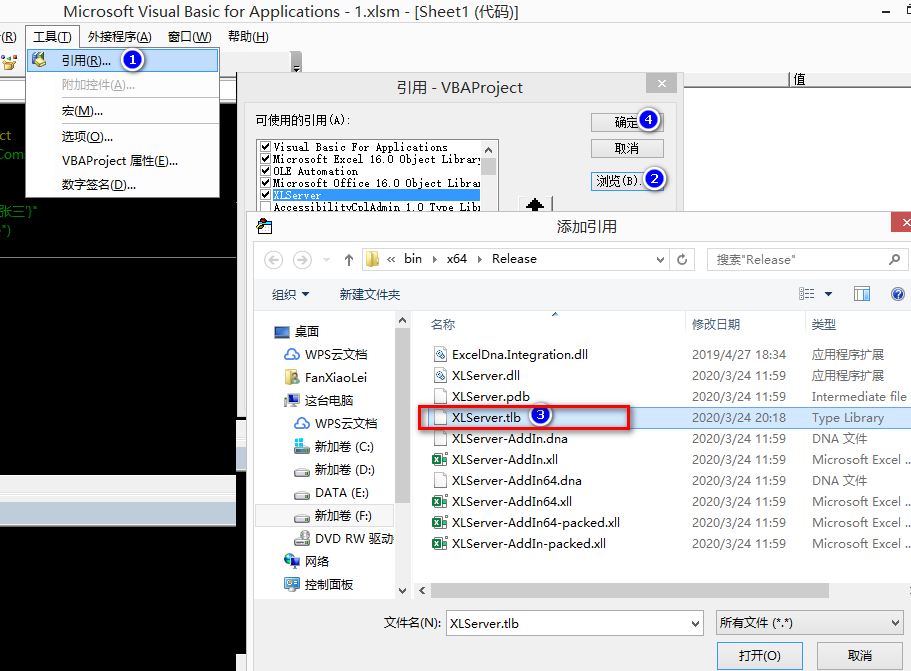Toggle the preview pane icon
Viewport: 911px width, 671px height.
click(862, 294)
